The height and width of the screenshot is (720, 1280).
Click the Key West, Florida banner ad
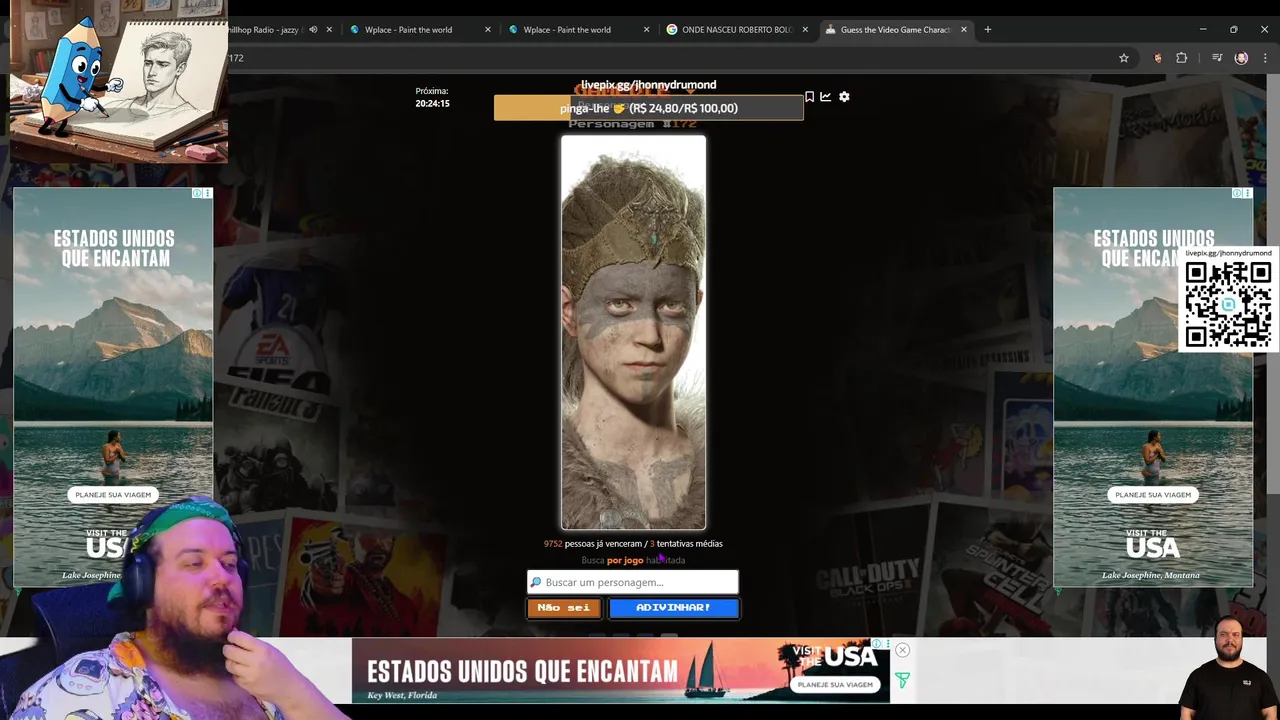pos(620,671)
